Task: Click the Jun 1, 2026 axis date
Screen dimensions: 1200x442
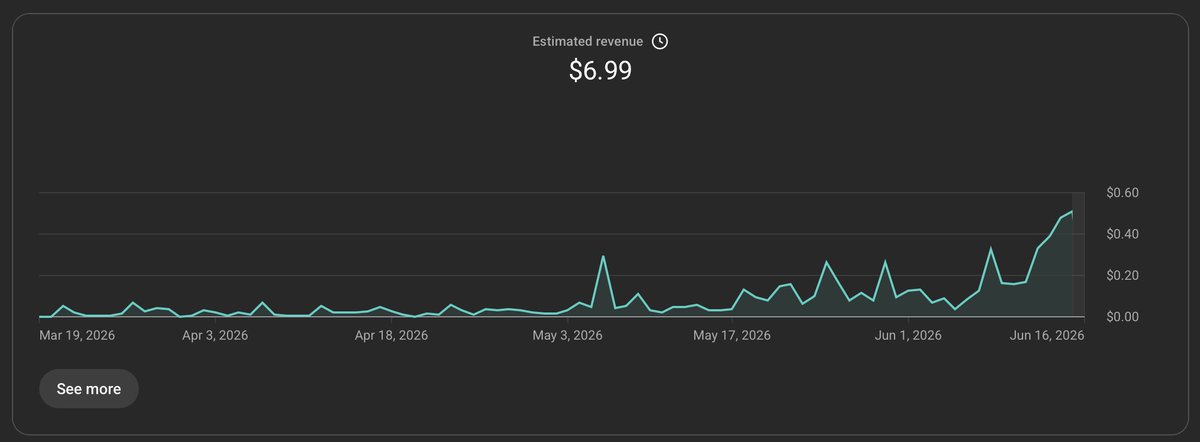Action: 908,335
